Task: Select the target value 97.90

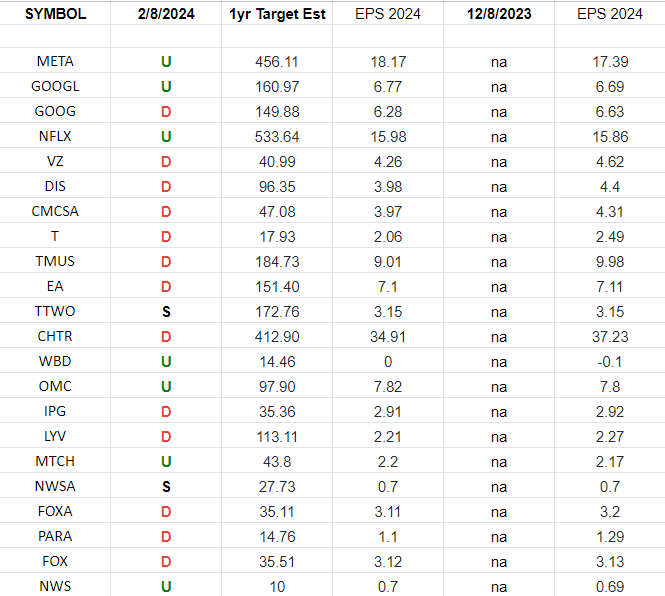Action: point(277,387)
